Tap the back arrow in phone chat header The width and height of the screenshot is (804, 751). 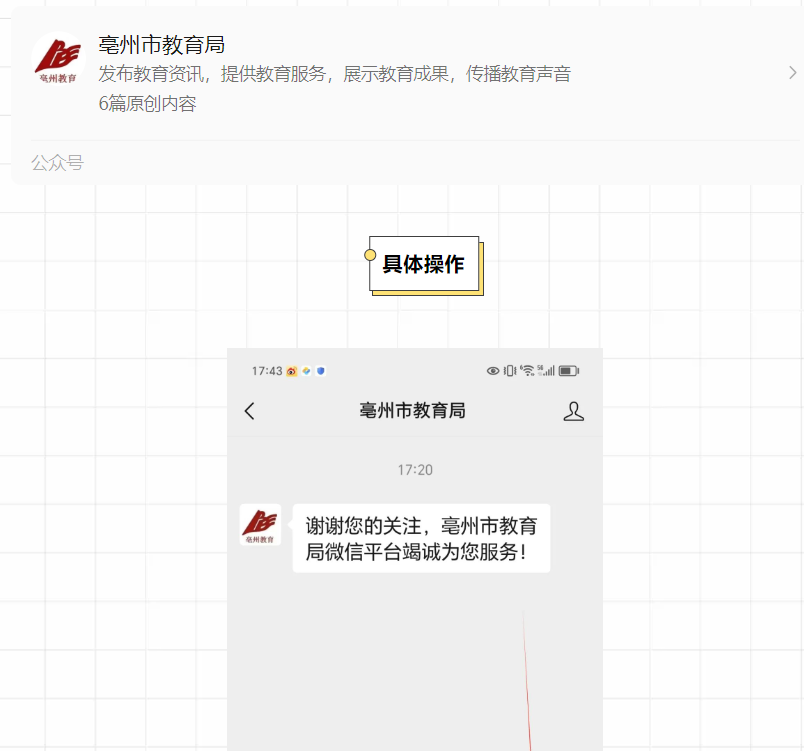click(x=250, y=411)
